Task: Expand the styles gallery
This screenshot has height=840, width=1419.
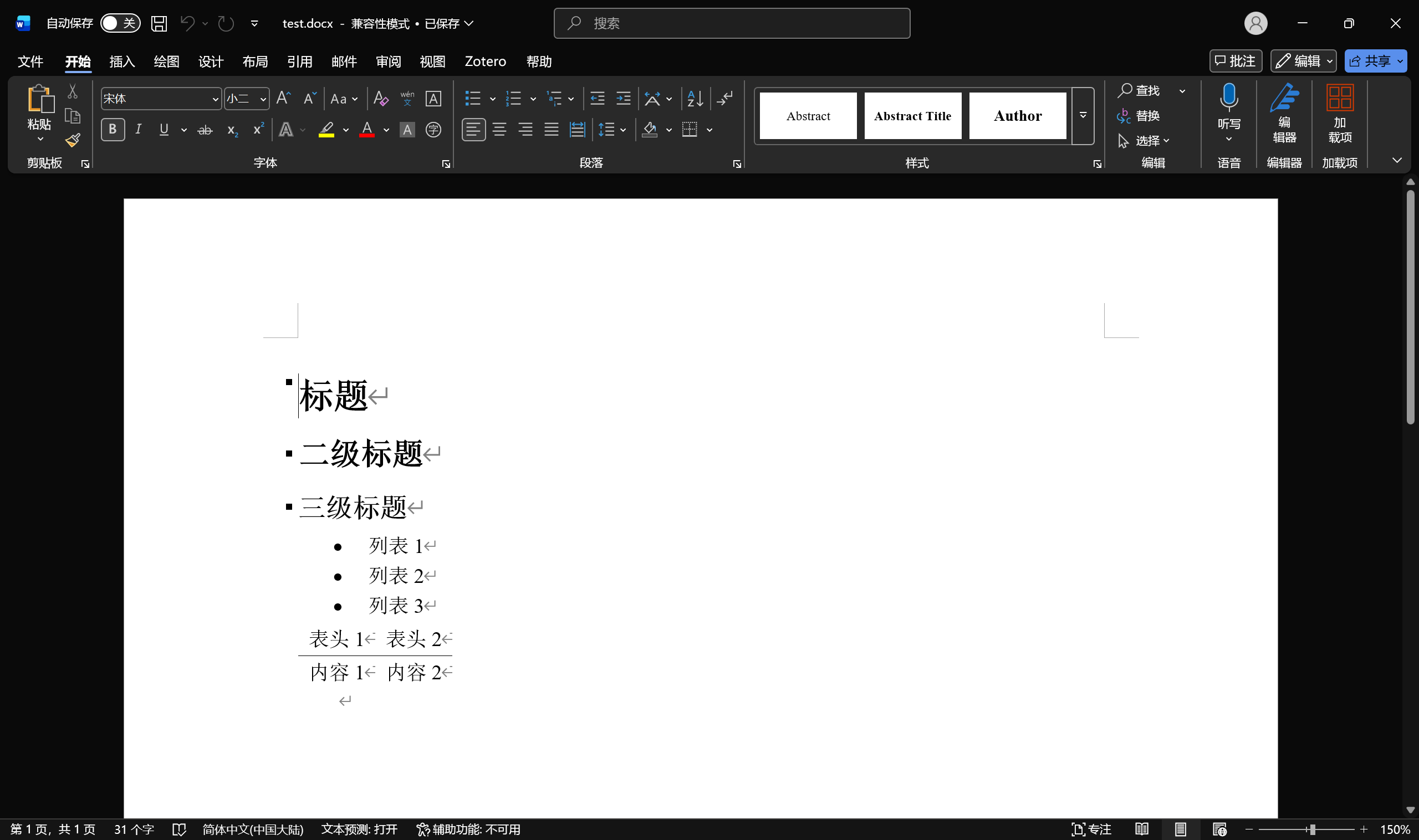Action: tap(1081, 115)
